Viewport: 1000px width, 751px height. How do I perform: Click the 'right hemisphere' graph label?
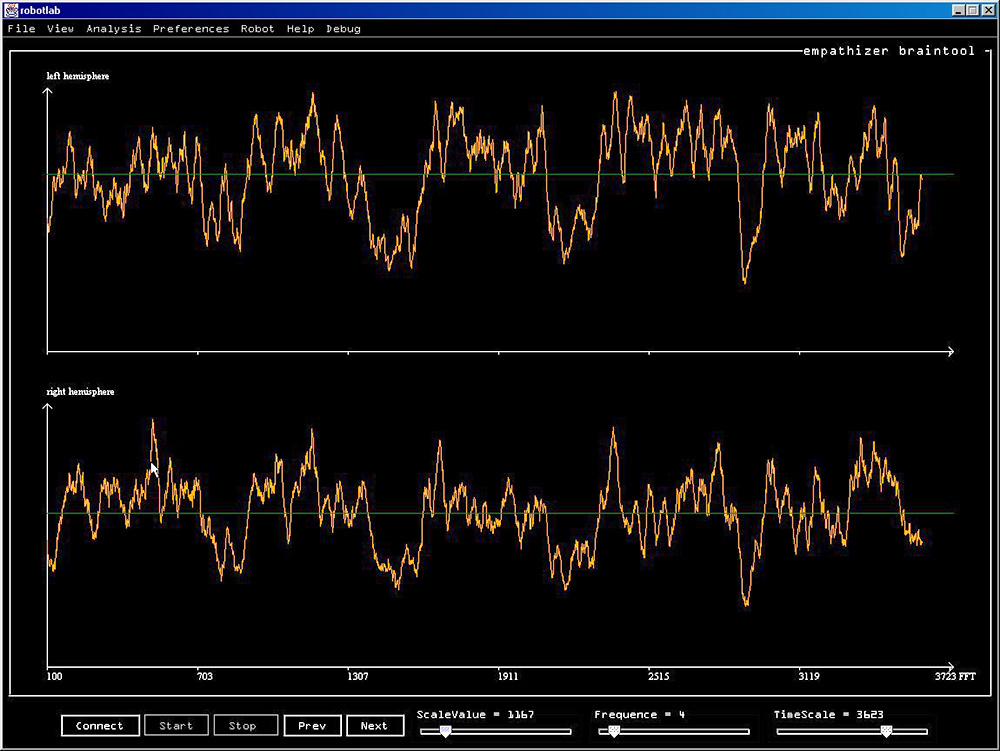(x=80, y=391)
